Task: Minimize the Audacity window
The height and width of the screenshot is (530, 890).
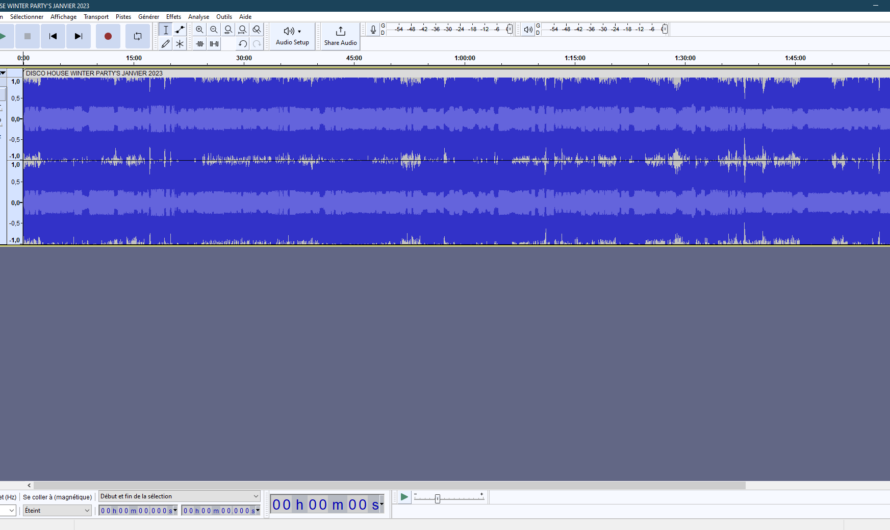Action: (x=875, y=5)
